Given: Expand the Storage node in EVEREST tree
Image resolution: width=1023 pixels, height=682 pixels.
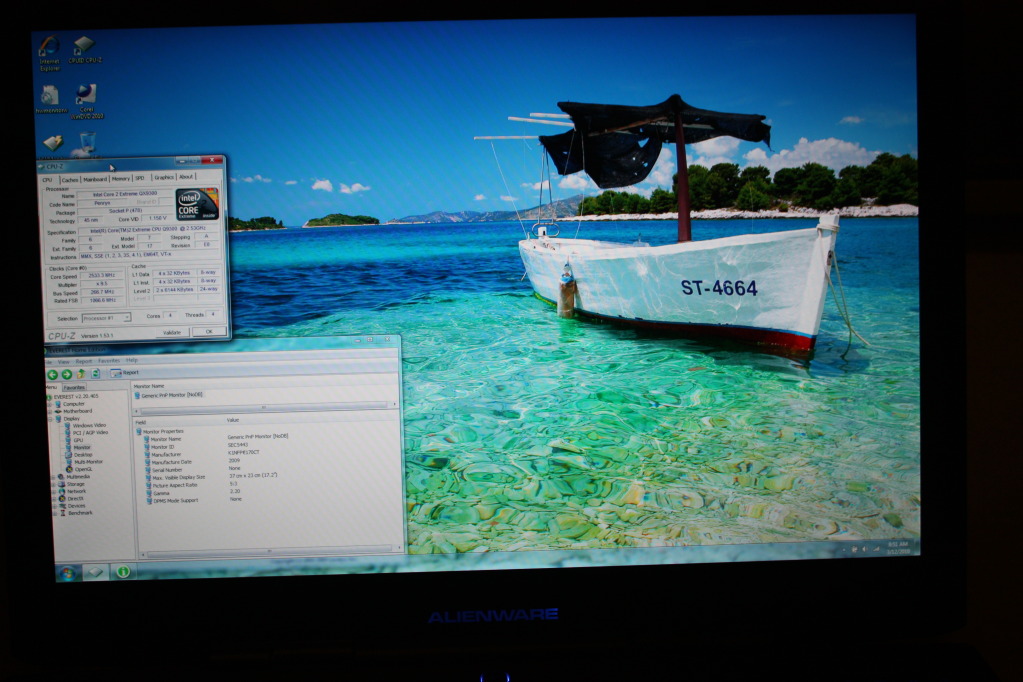Looking at the screenshot, I should point(53,484).
